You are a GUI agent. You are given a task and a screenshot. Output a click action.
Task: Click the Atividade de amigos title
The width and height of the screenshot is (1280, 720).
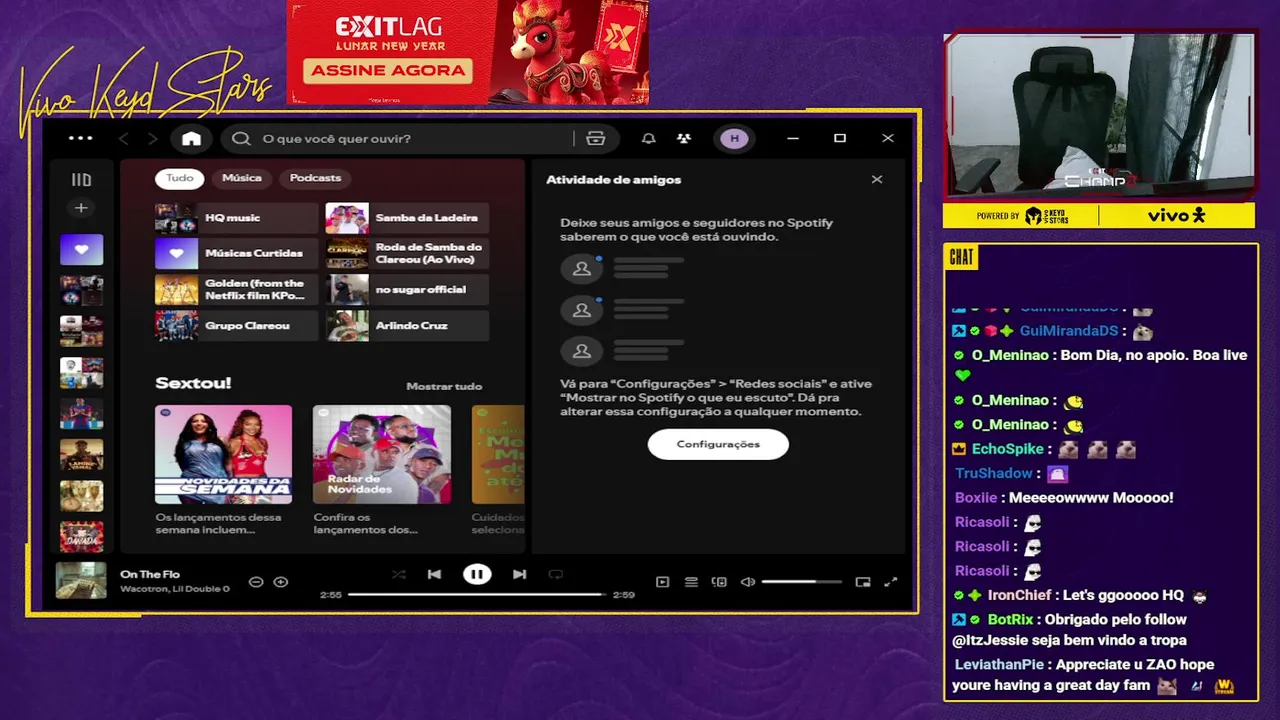(x=613, y=180)
